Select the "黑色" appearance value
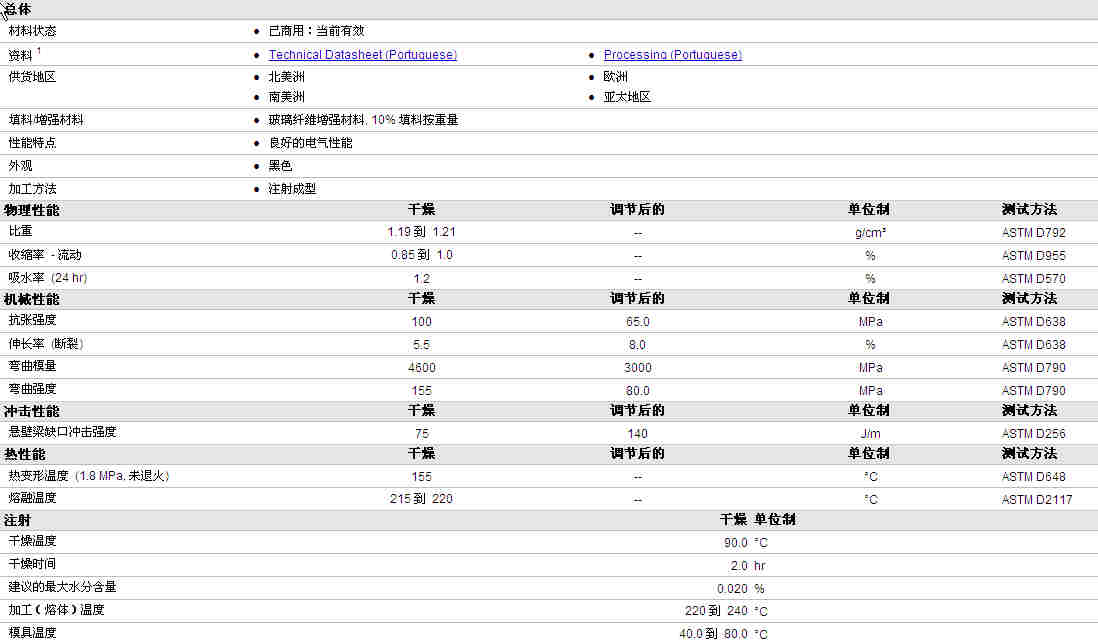Viewport: 1098px width, 644px height. coord(280,166)
